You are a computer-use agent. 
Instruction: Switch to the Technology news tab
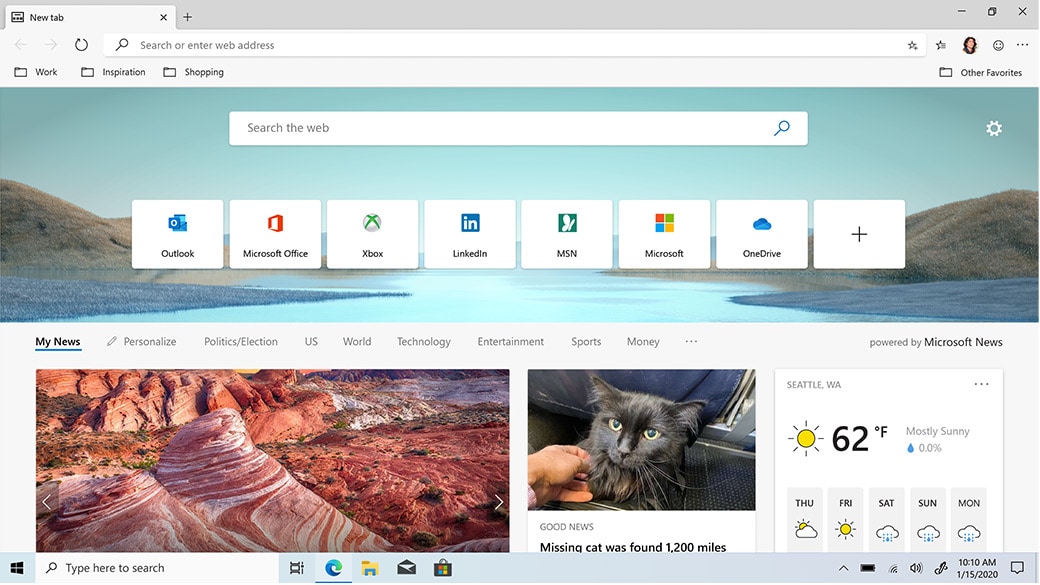423,342
